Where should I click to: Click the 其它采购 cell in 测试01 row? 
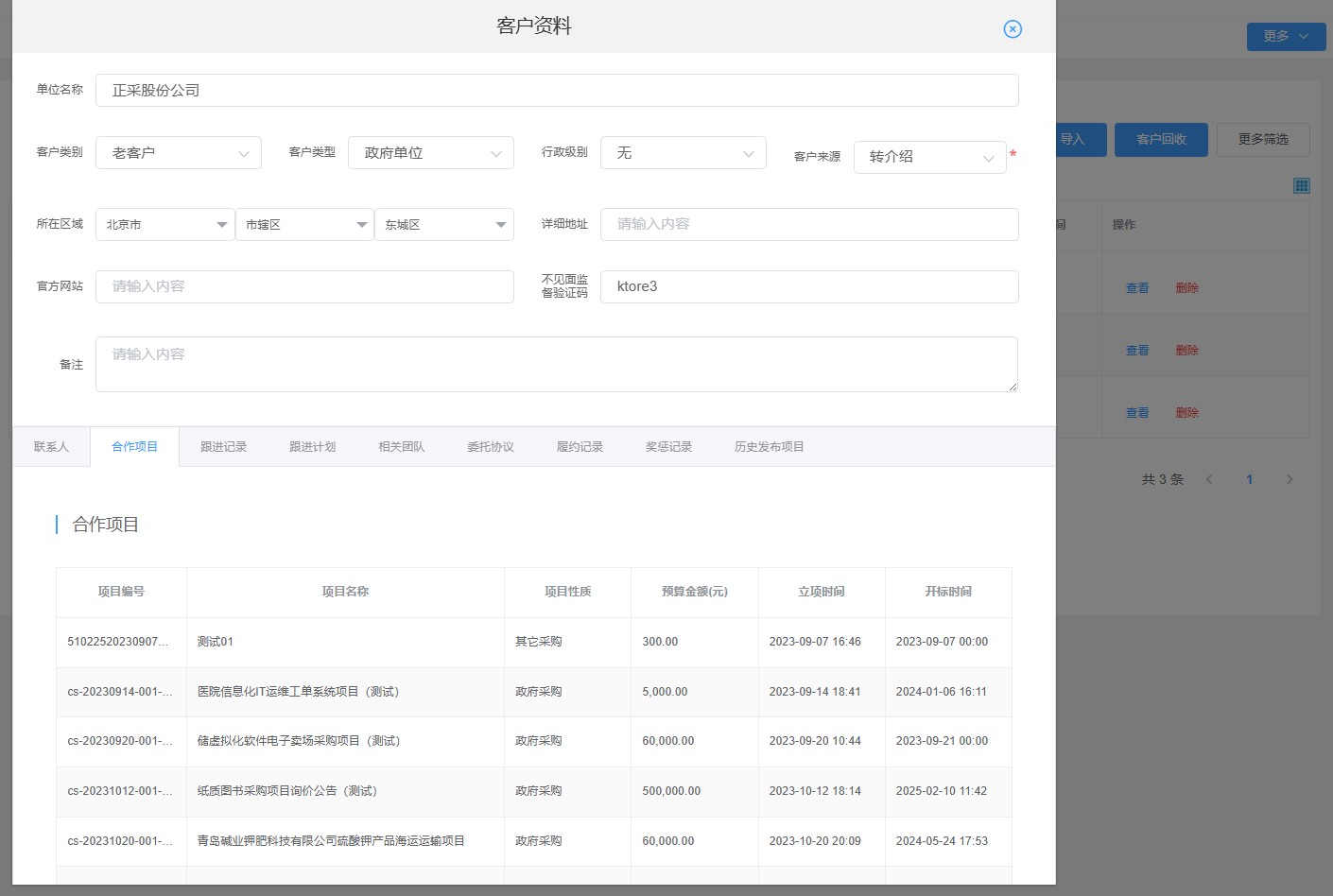tap(539, 642)
